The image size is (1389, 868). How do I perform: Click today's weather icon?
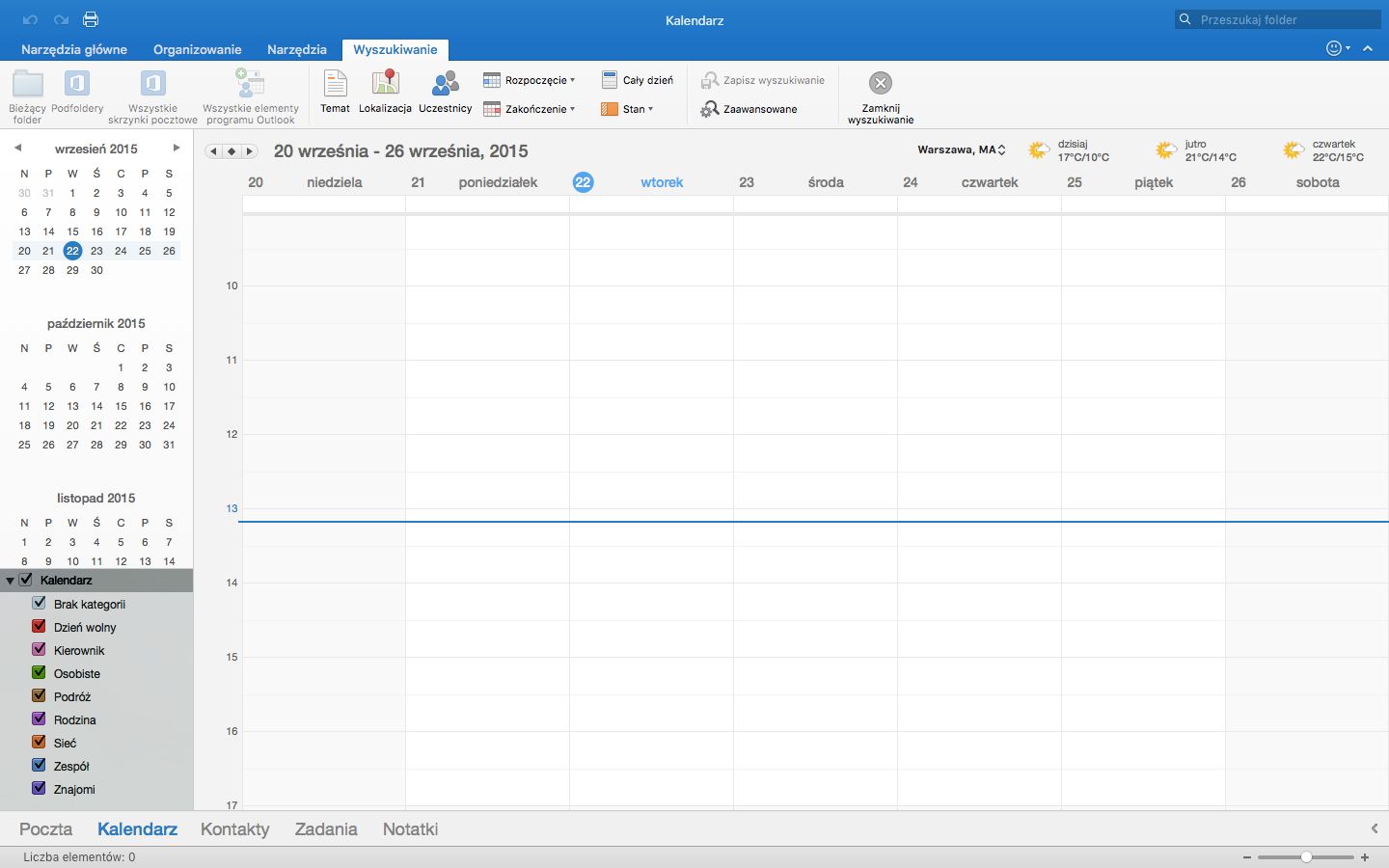tap(1039, 150)
